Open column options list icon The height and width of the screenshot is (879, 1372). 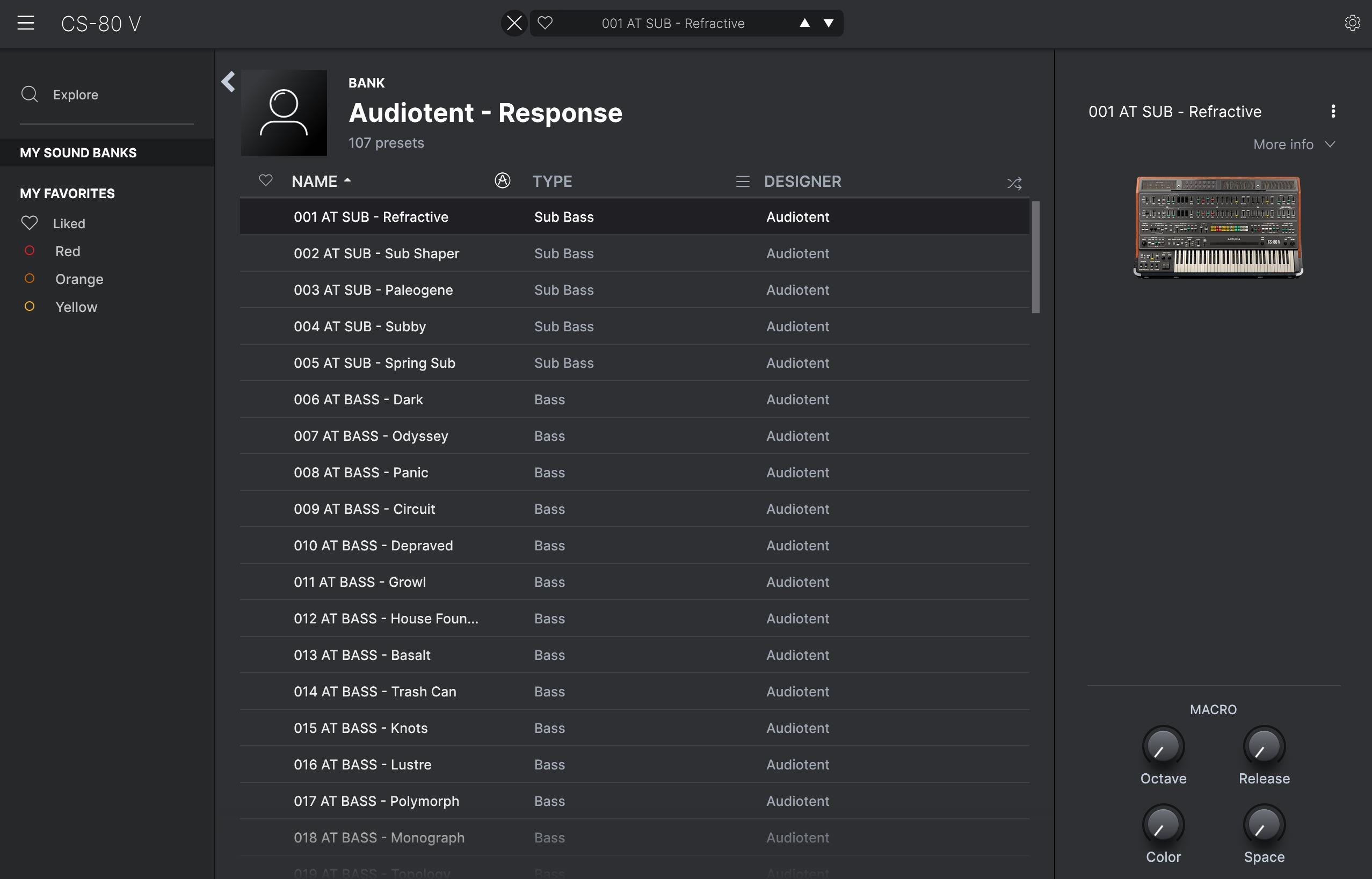pyautogui.click(x=743, y=181)
